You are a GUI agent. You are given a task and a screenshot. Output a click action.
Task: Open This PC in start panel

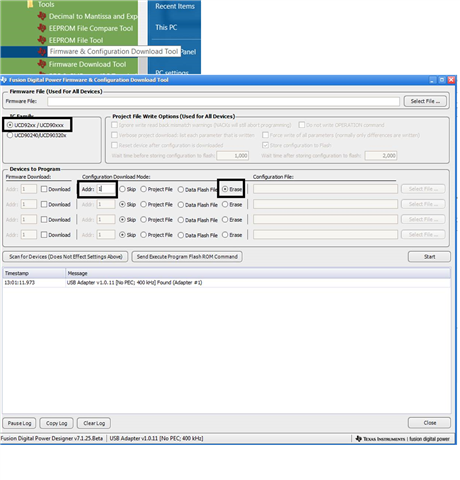[166, 27]
